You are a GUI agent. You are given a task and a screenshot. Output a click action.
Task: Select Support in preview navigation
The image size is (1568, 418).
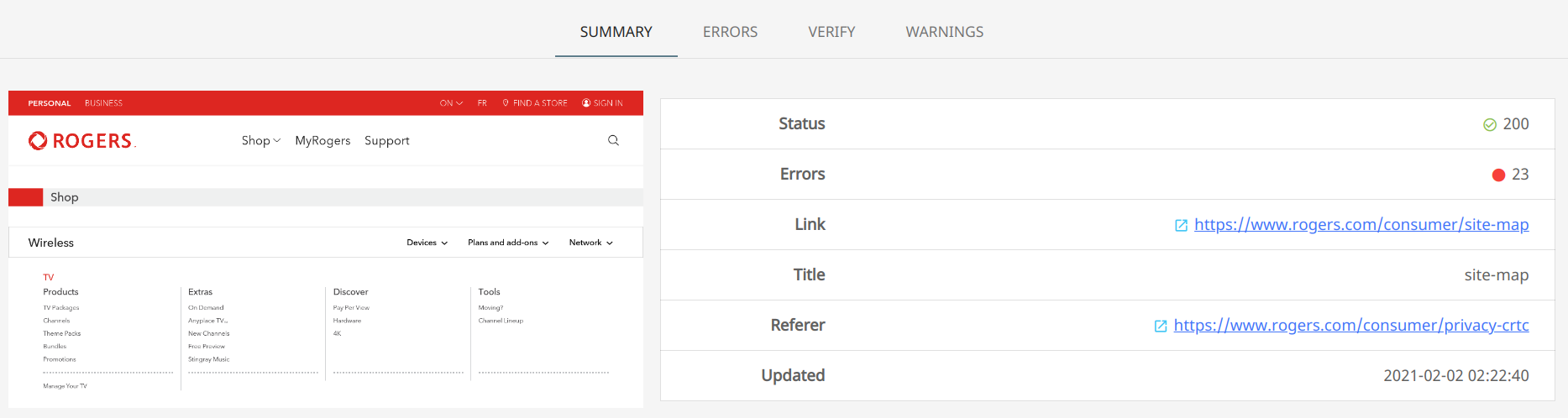387,140
